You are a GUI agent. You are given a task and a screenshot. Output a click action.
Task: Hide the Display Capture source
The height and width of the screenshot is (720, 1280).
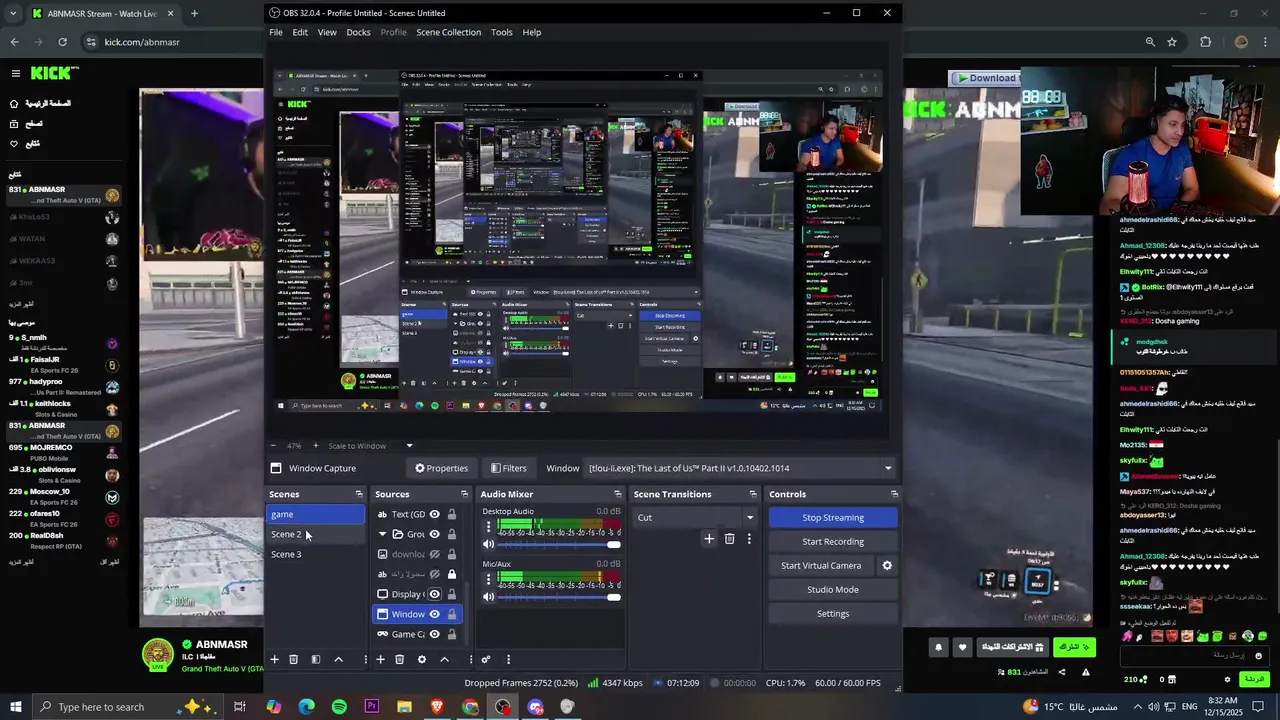(x=435, y=594)
